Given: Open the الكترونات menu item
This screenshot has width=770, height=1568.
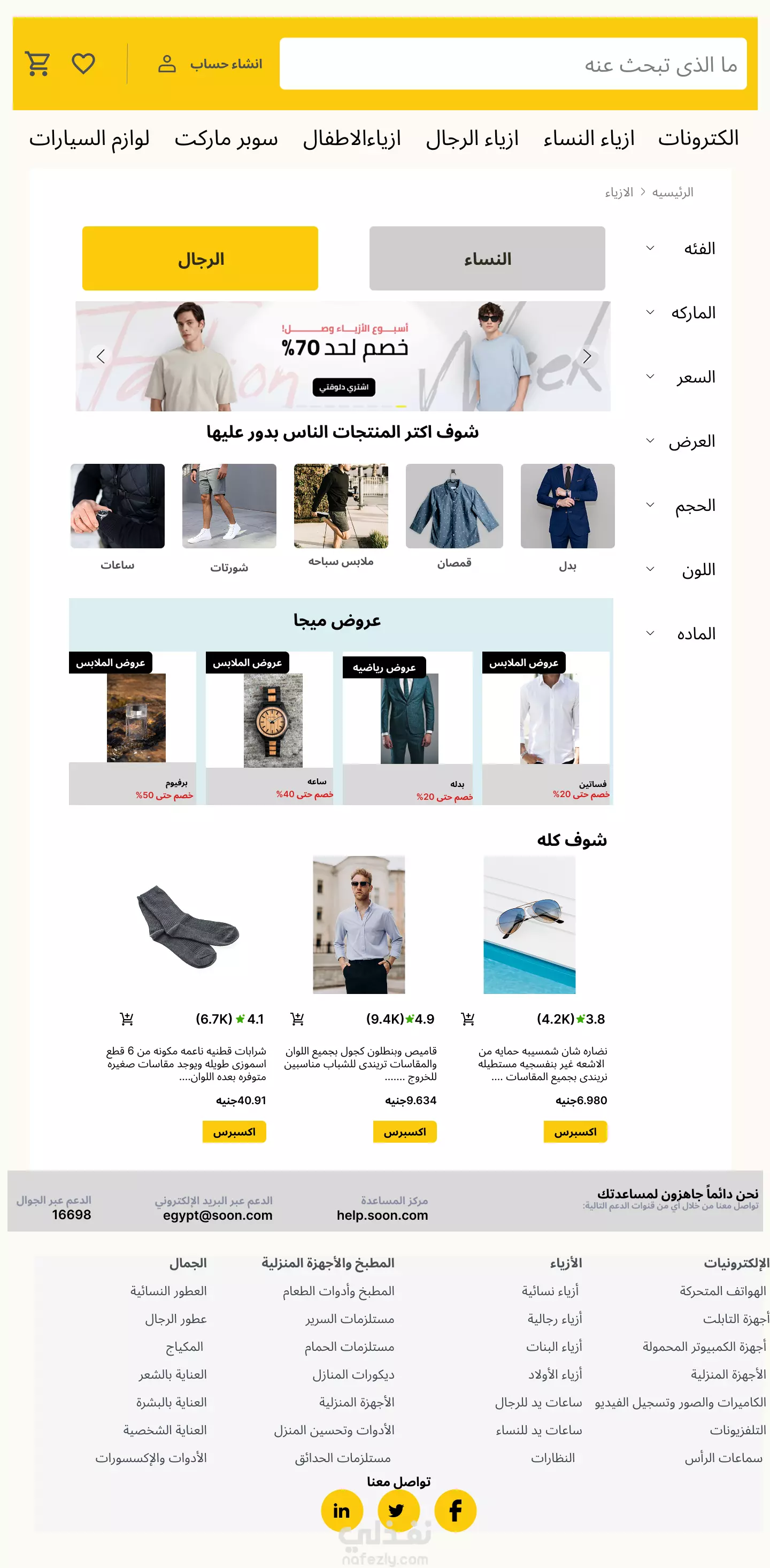Looking at the screenshot, I should click(698, 139).
